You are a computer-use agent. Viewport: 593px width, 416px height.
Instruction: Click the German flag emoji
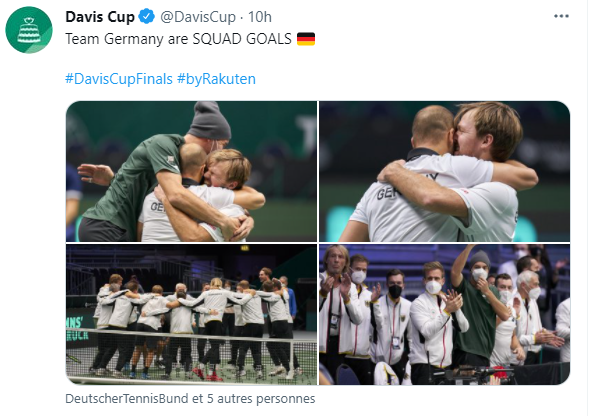306,39
